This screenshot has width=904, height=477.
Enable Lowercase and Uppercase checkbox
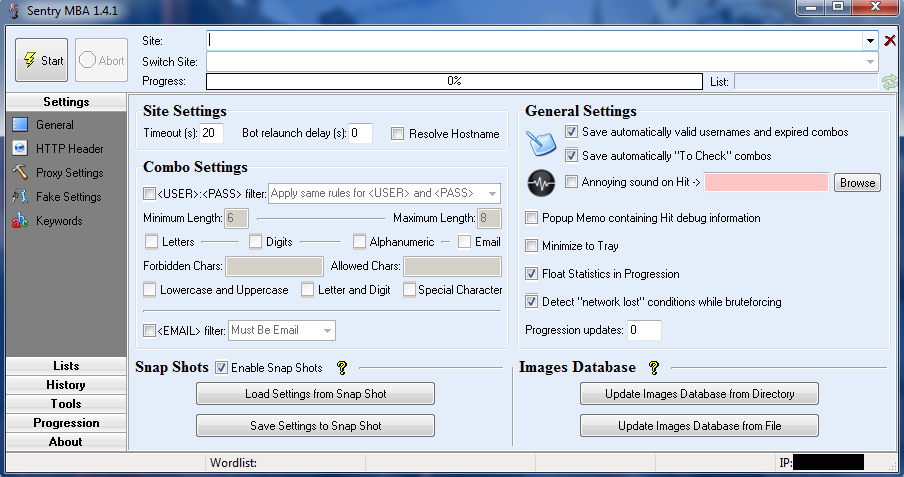click(149, 290)
